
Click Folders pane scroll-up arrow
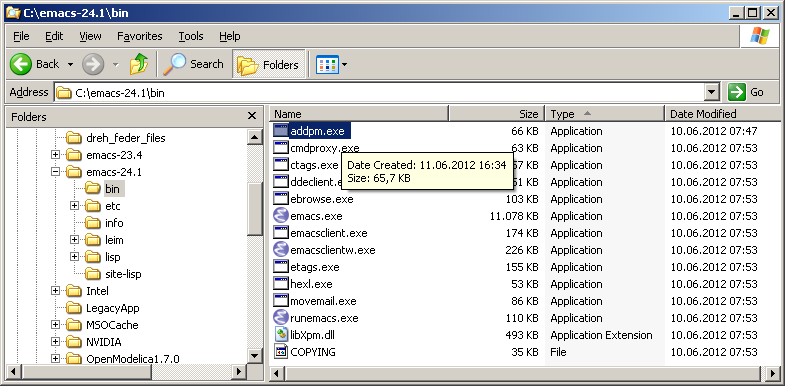(254, 137)
